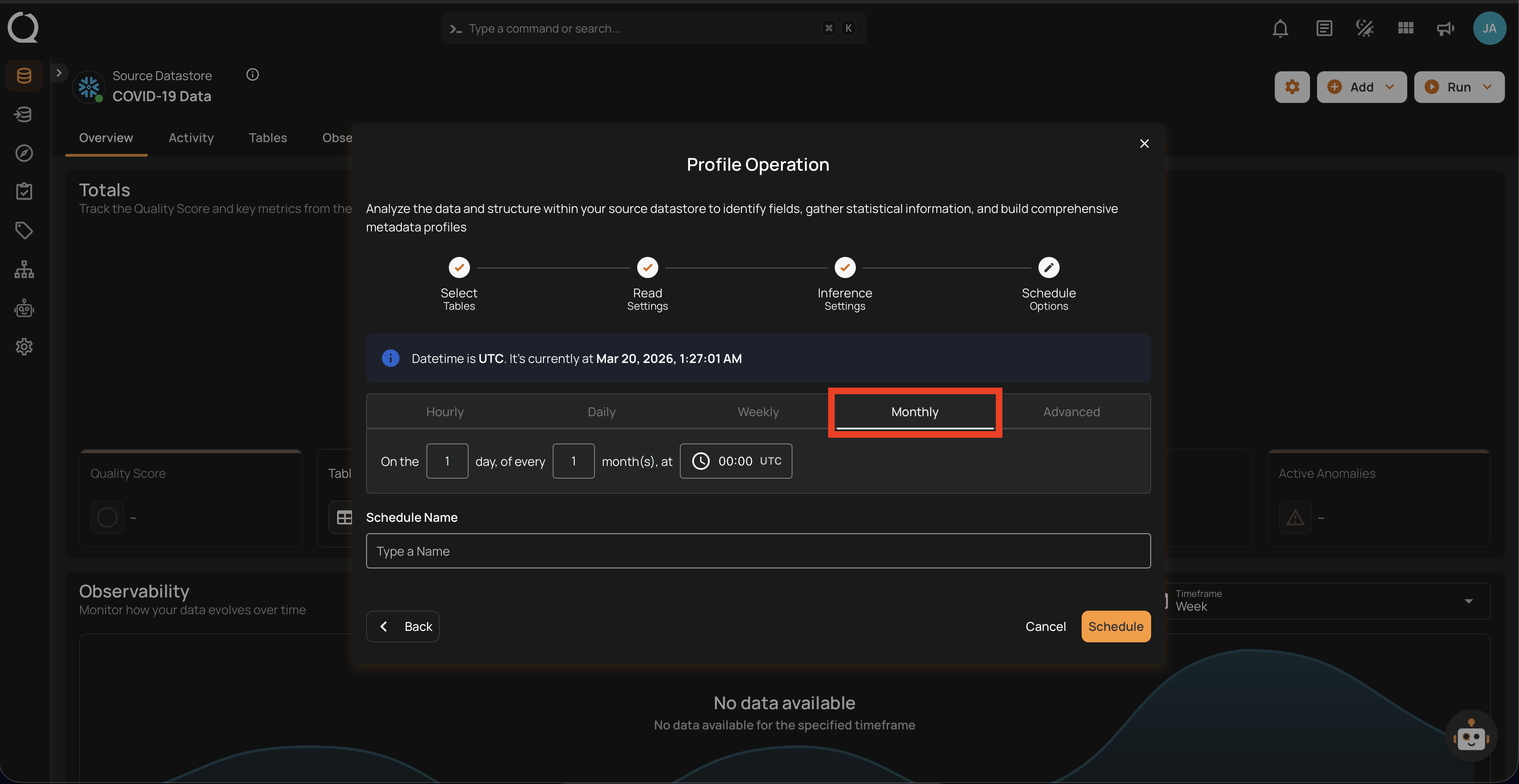Expand the Run dropdown button
The height and width of the screenshot is (784, 1519).
(1458, 87)
